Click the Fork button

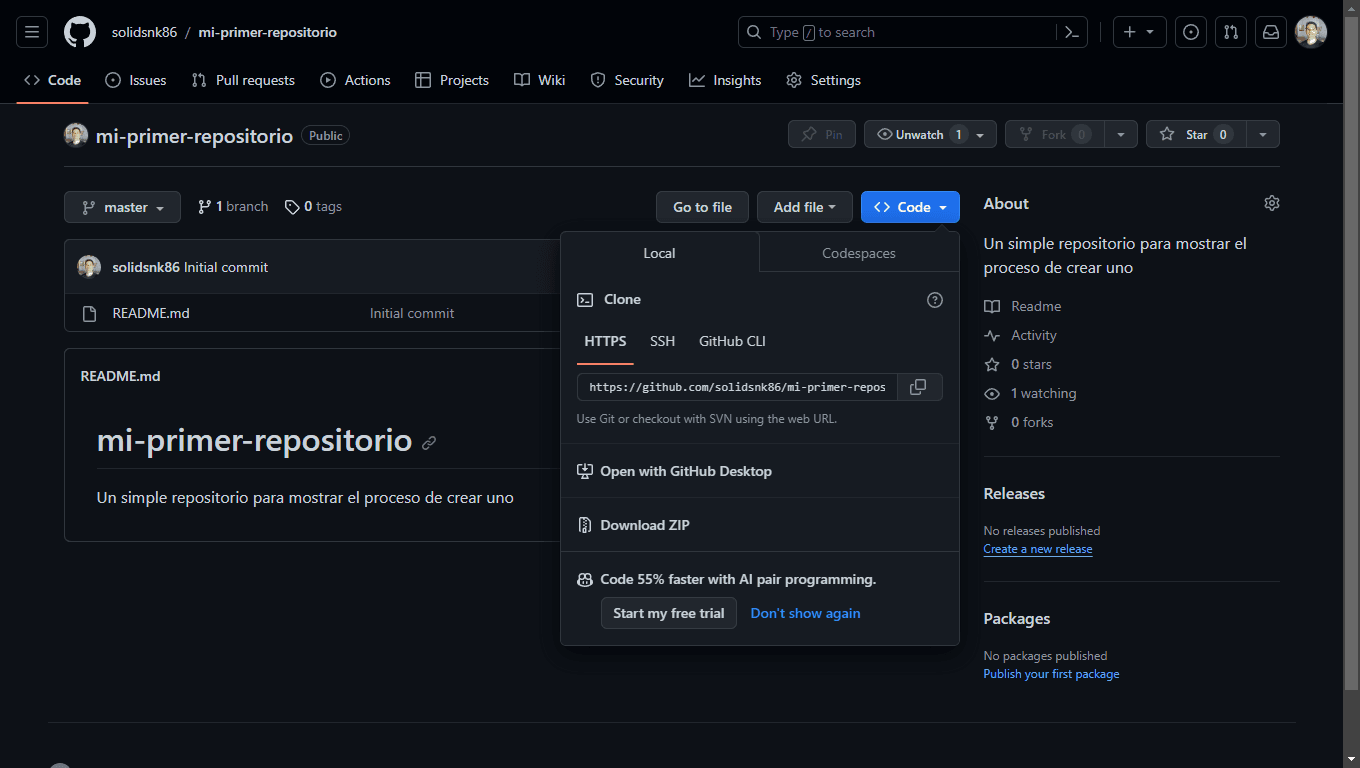(x=1054, y=135)
